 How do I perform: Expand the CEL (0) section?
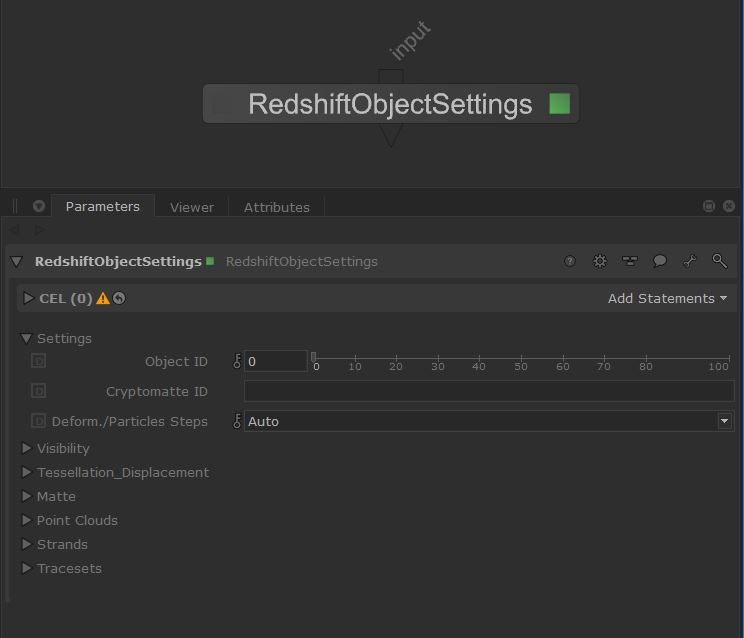[x=28, y=298]
